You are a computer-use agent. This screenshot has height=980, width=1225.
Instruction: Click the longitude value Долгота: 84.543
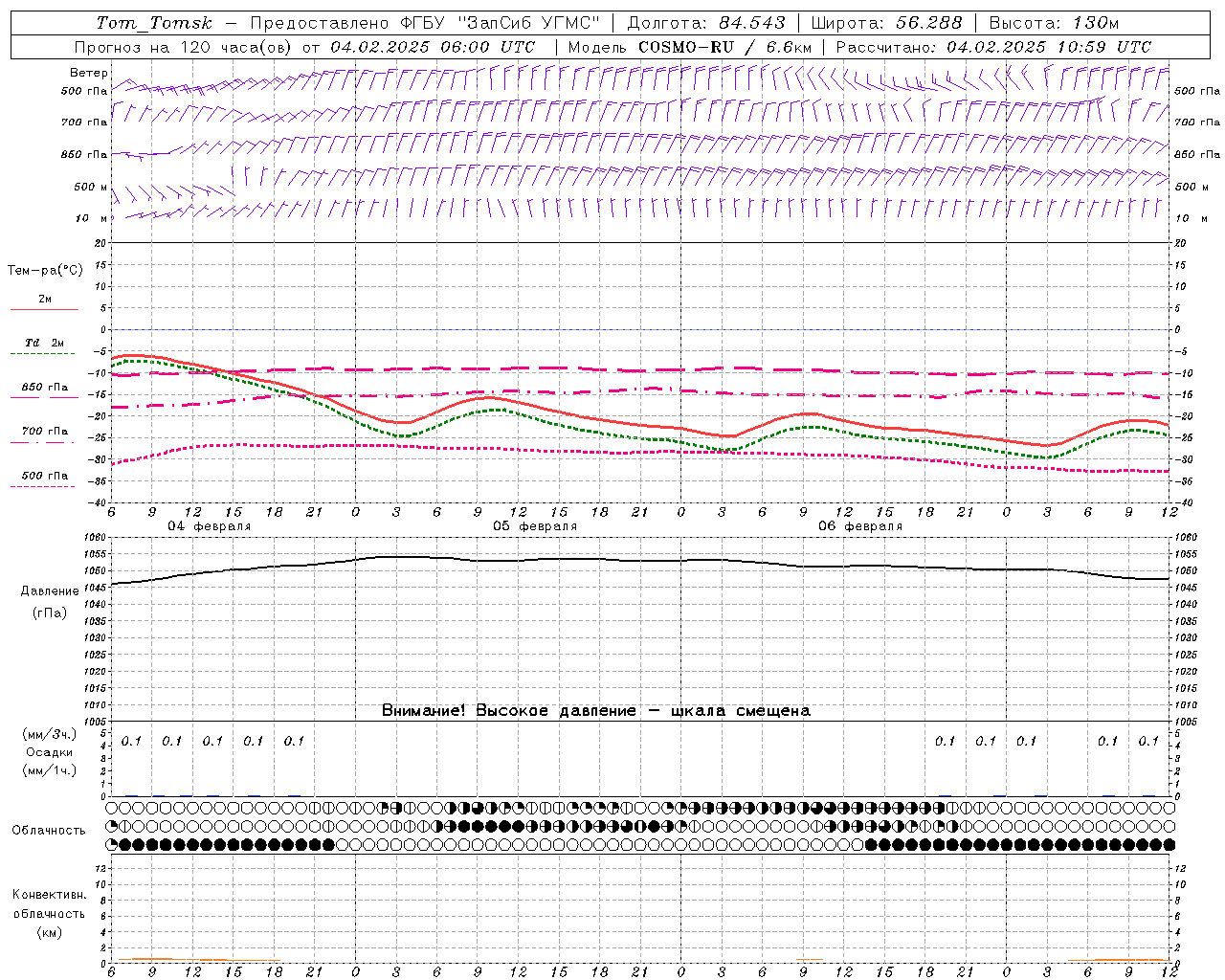pos(706,23)
